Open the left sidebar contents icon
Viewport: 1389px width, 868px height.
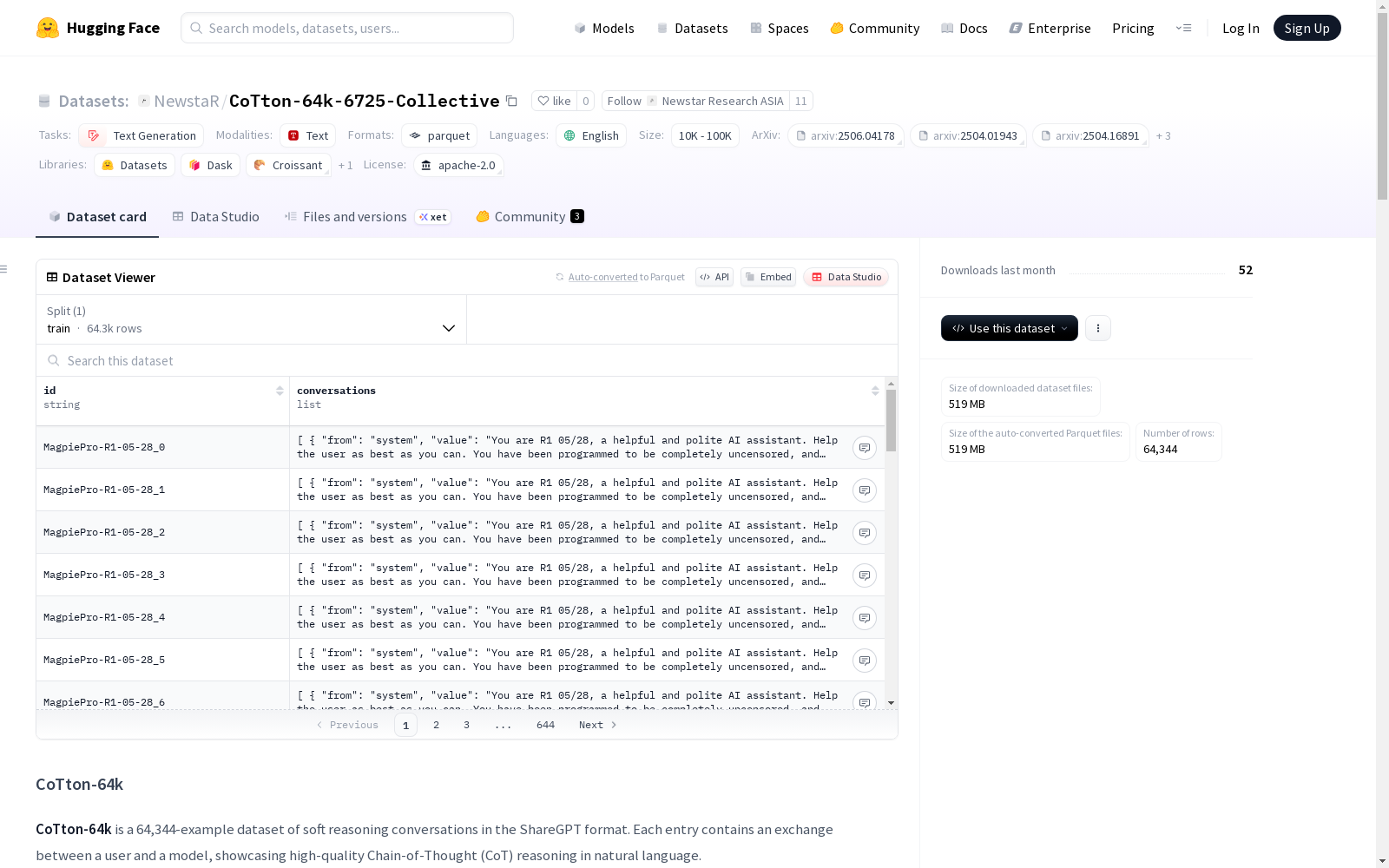4,269
